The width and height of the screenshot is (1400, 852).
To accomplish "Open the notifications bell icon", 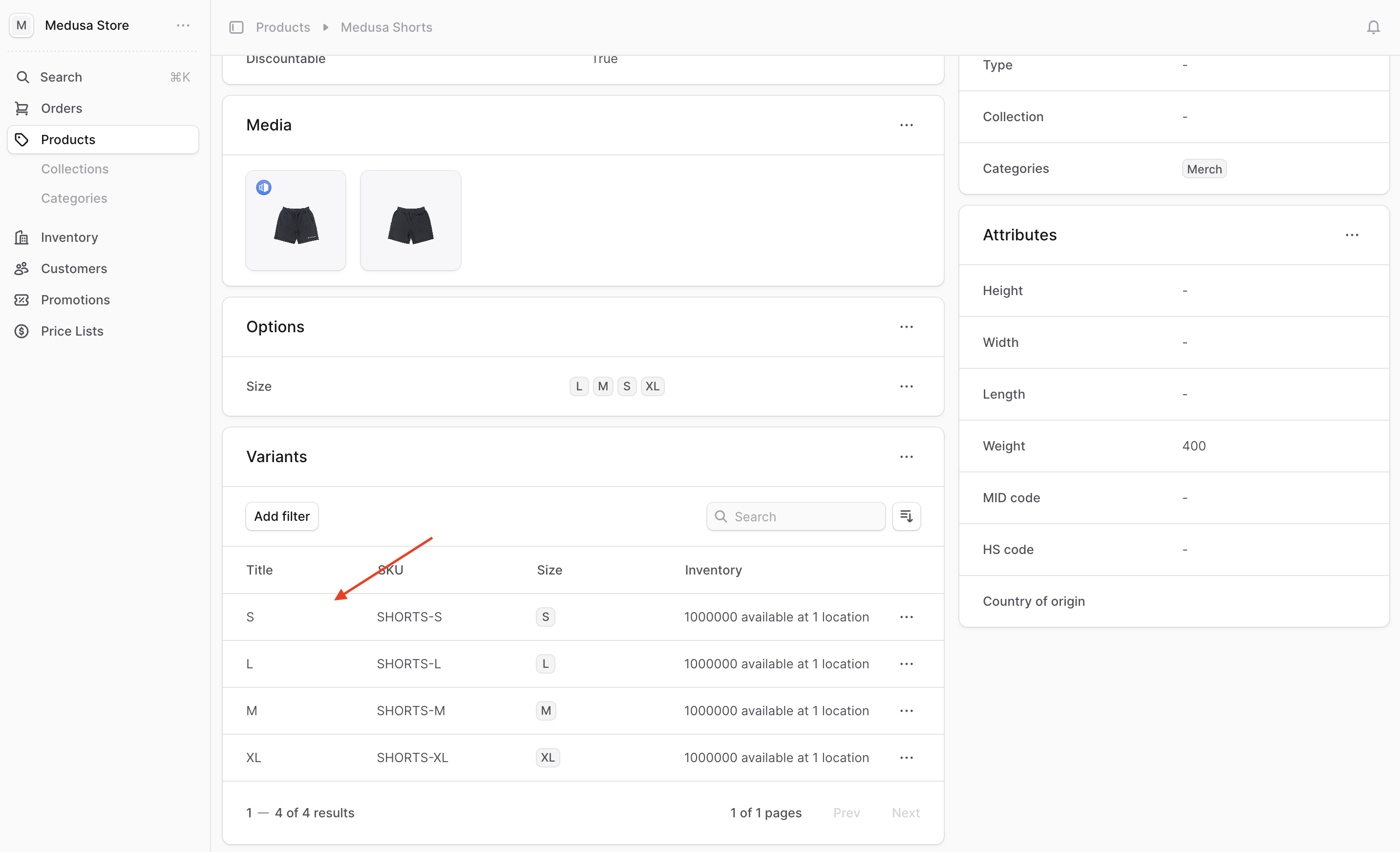I will coord(1374,27).
